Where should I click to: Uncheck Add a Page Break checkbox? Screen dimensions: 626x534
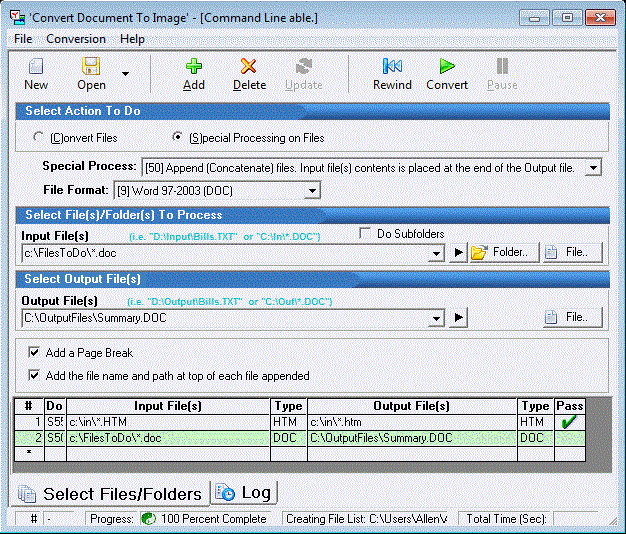[x=34, y=352]
